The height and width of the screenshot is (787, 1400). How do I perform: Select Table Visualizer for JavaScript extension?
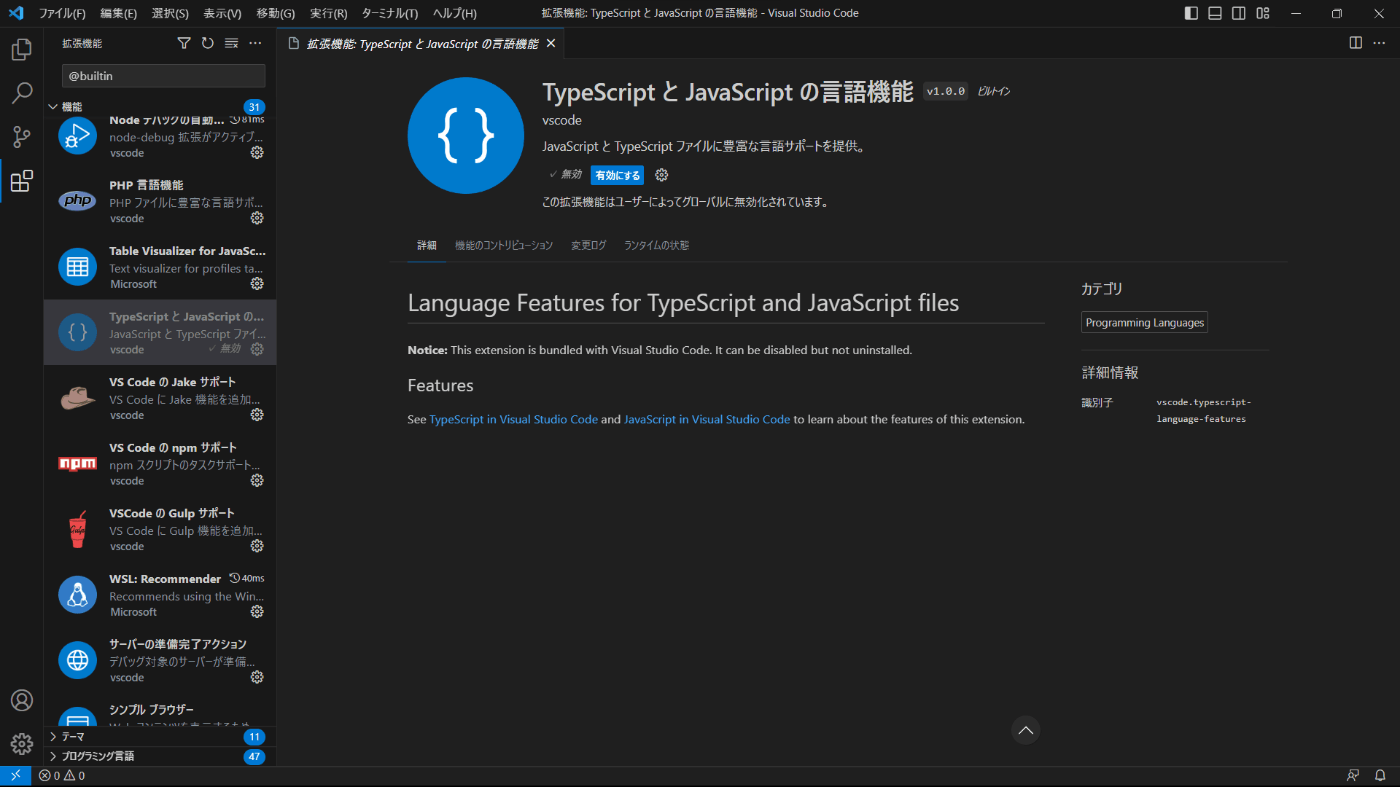(160, 267)
